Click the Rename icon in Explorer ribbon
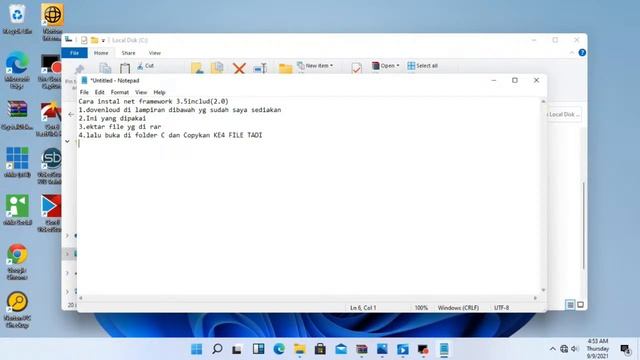This screenshot has width=640, height=360. [260, 68]
